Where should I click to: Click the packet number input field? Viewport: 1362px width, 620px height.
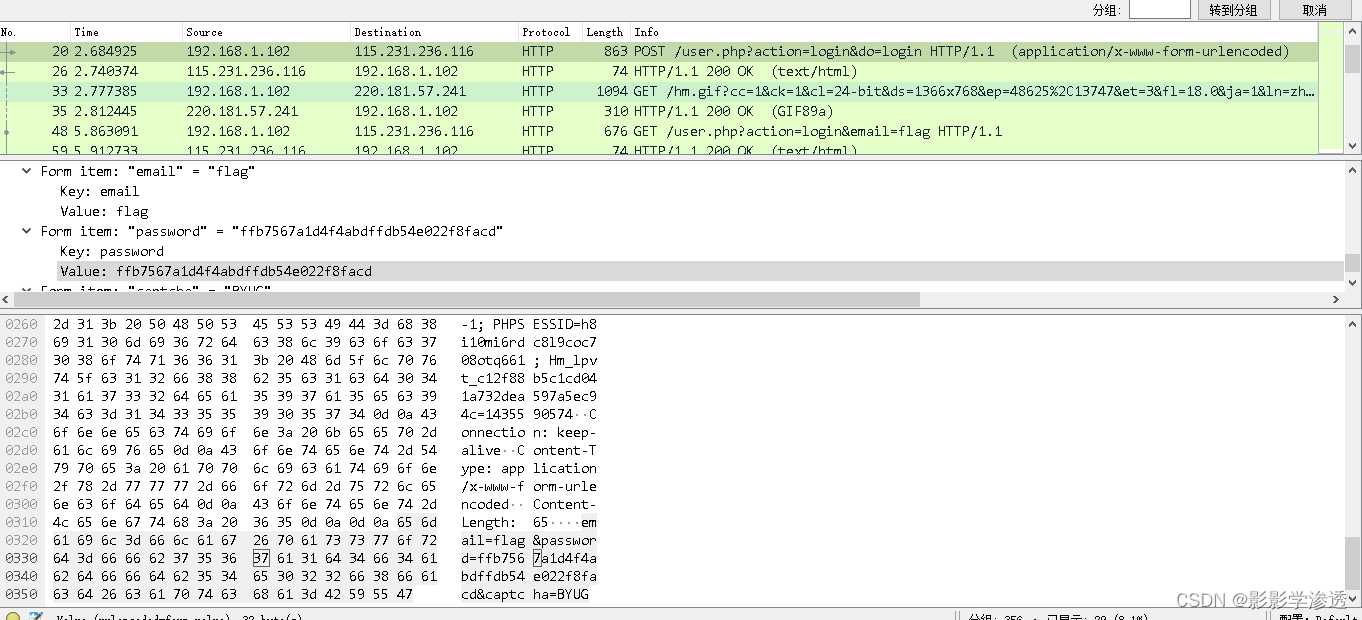click(x=1159, y=10)
